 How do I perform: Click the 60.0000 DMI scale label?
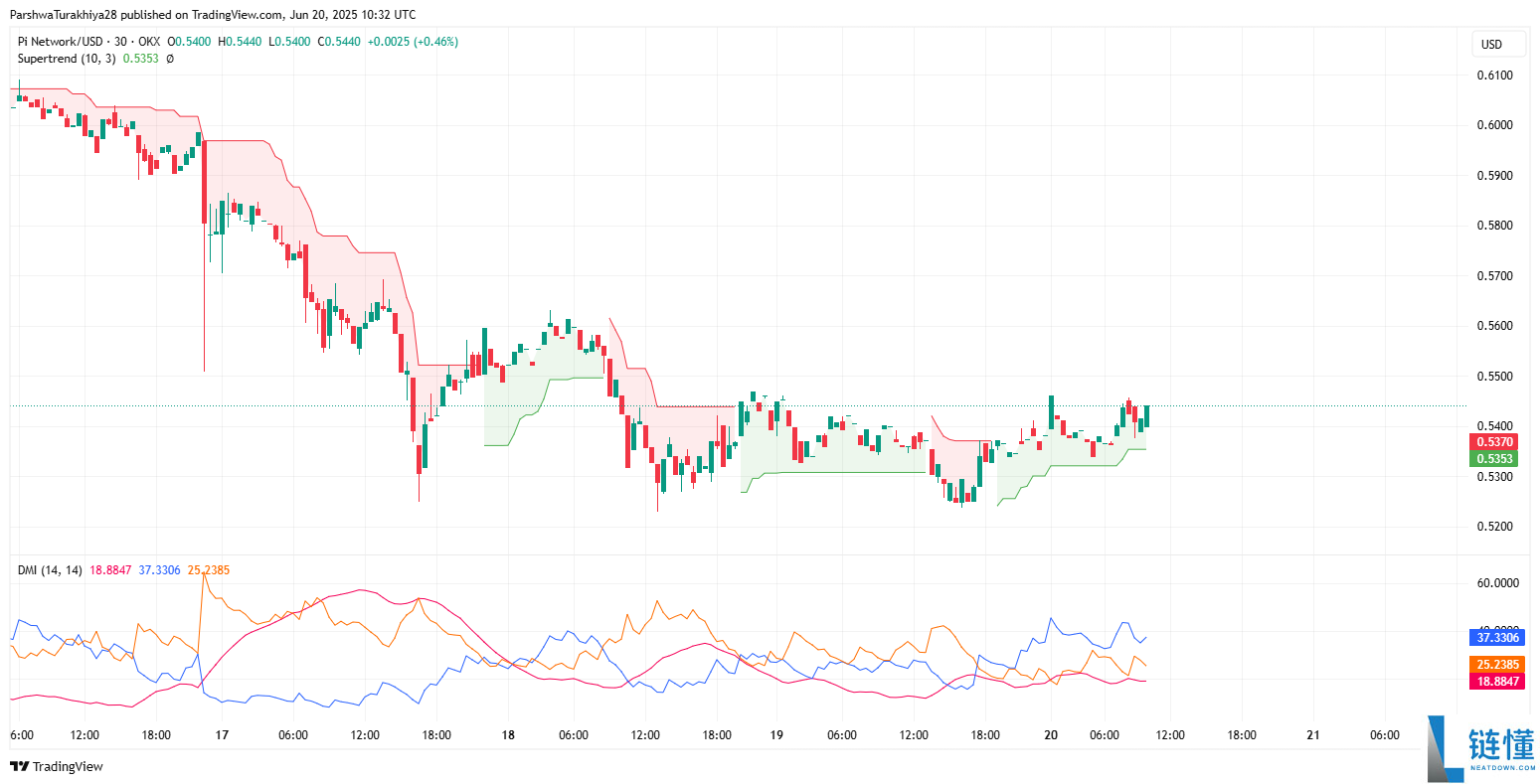pyautogui.click(x=1497, y=583)
